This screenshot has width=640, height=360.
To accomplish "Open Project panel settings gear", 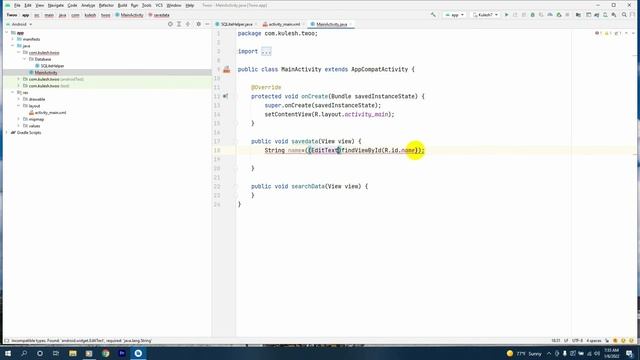I will (x=198, y=24).
